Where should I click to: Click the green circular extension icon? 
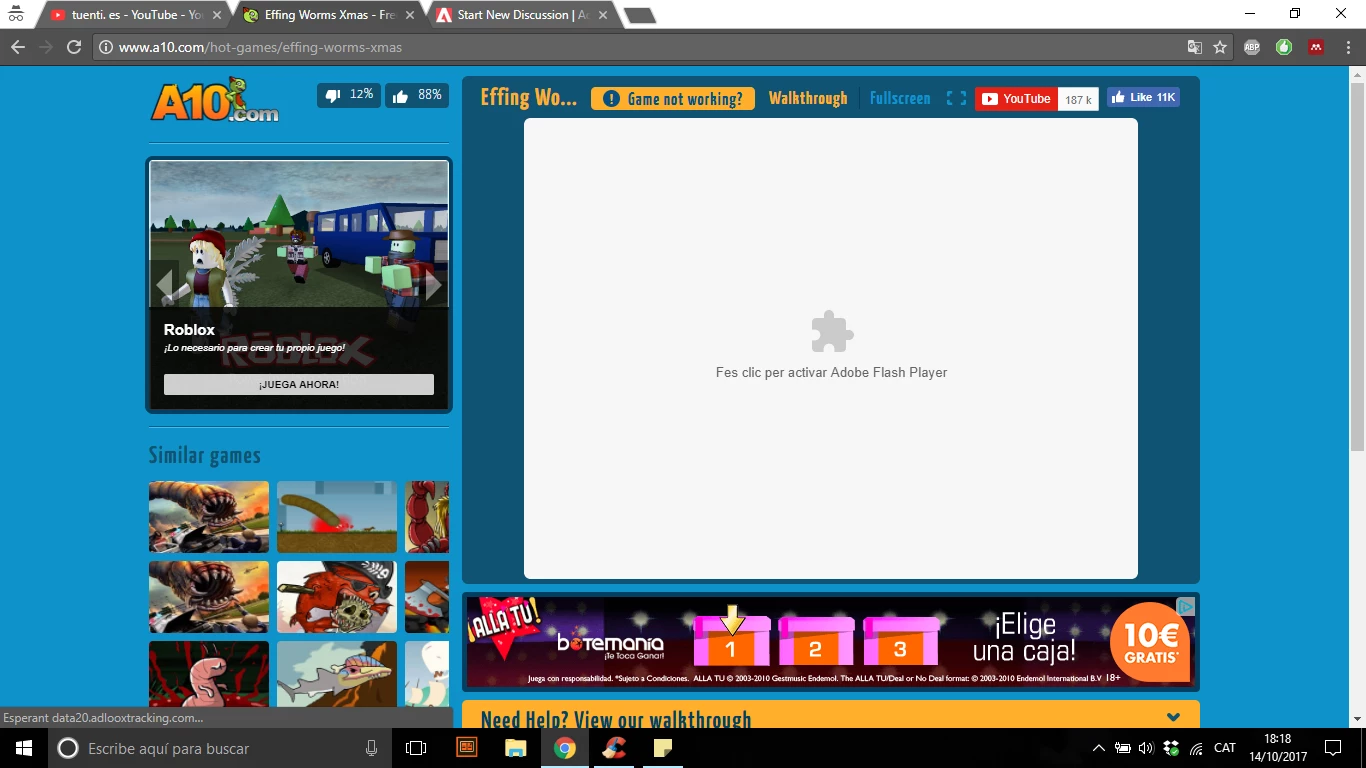1284,47
